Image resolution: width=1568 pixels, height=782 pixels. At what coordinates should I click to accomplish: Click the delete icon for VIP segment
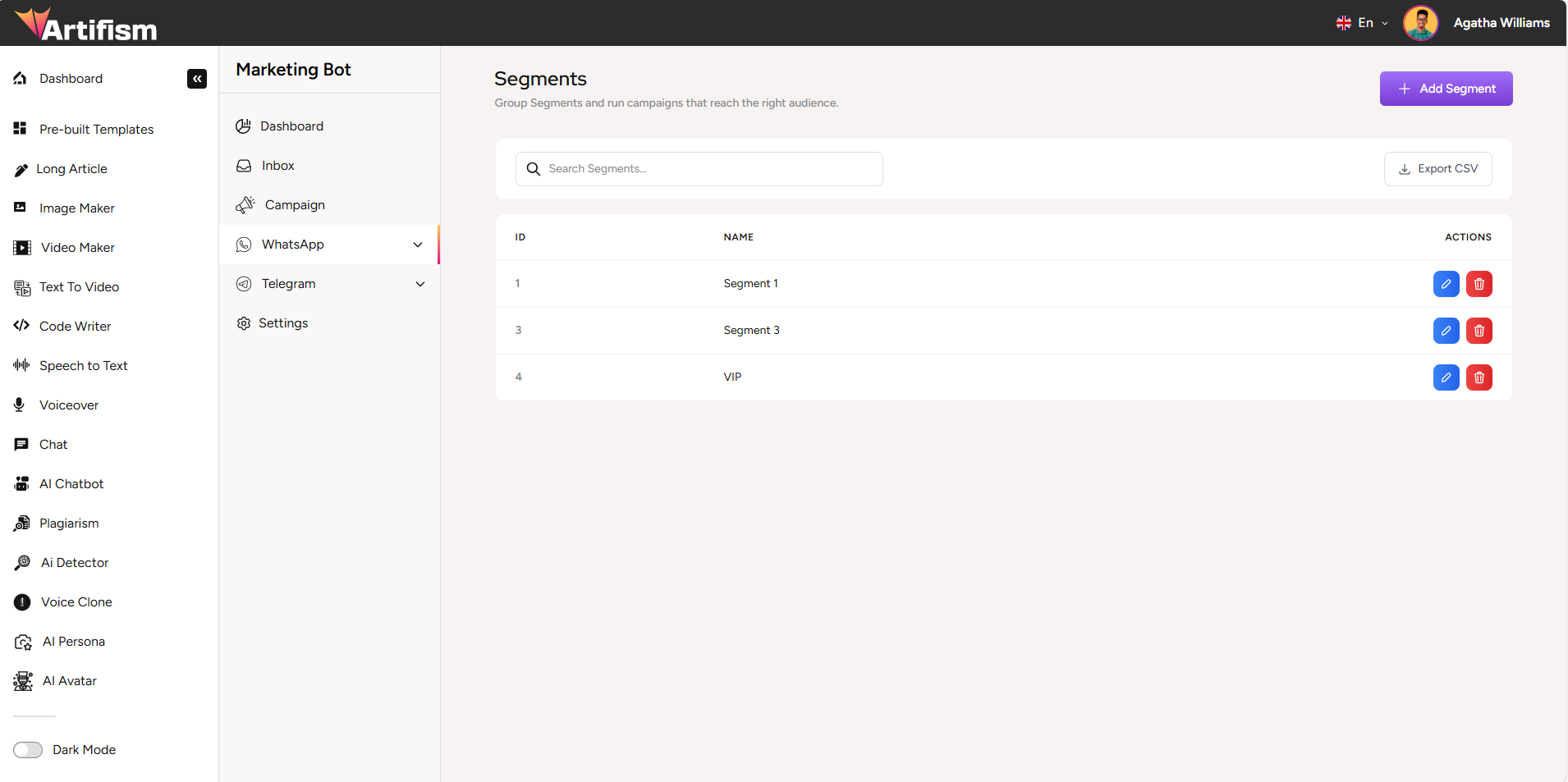click(1479, 377)
